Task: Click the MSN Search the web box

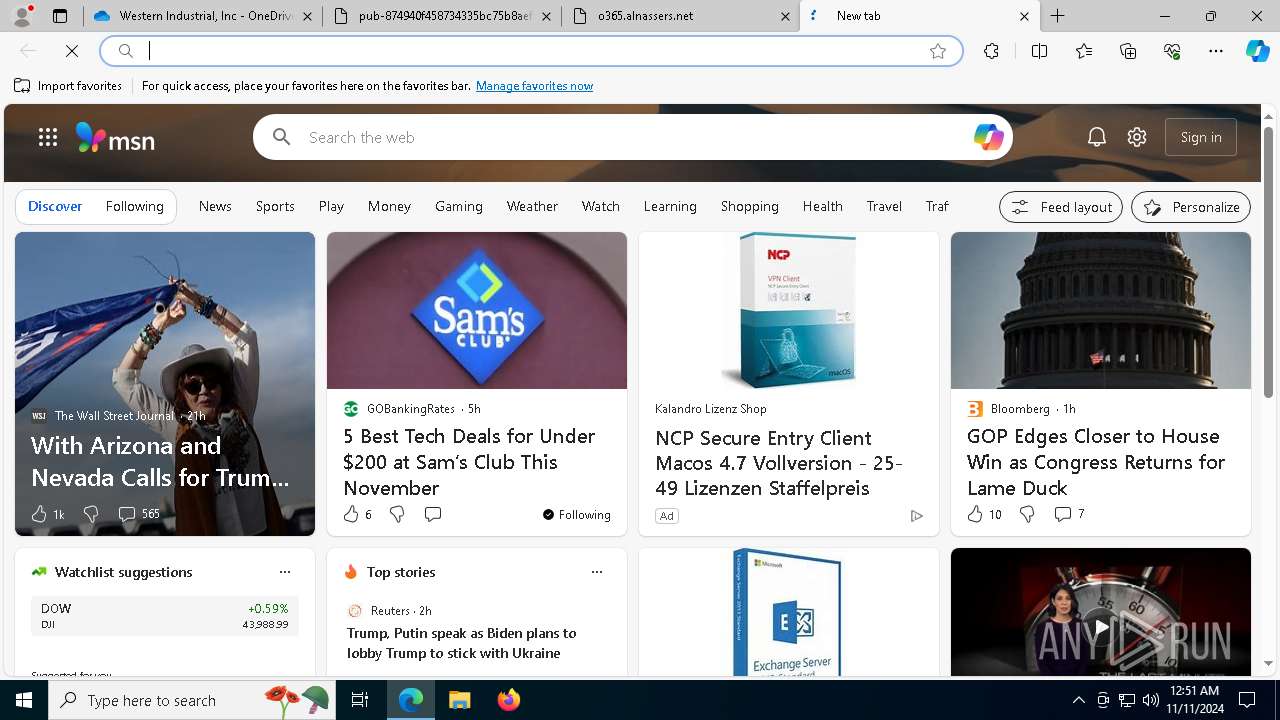Action: pos(632,137)
